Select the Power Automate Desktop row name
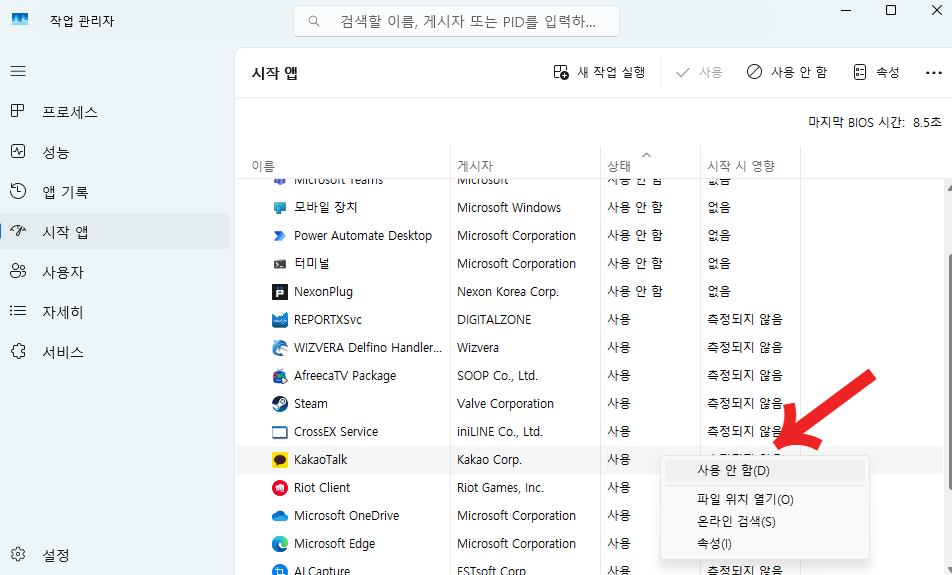Image resolution: width=952 pixels, height=575 pixels. 362,236
